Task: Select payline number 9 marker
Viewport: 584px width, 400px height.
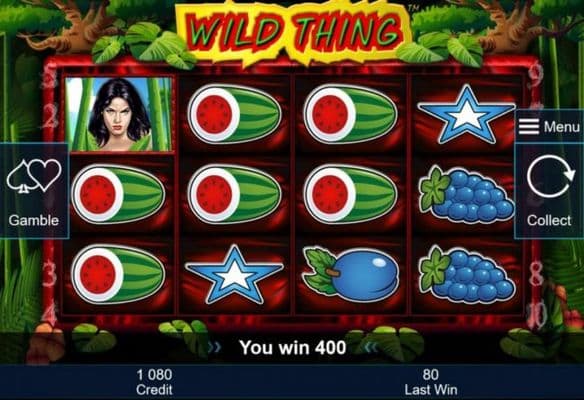Action: click(536, 78)
